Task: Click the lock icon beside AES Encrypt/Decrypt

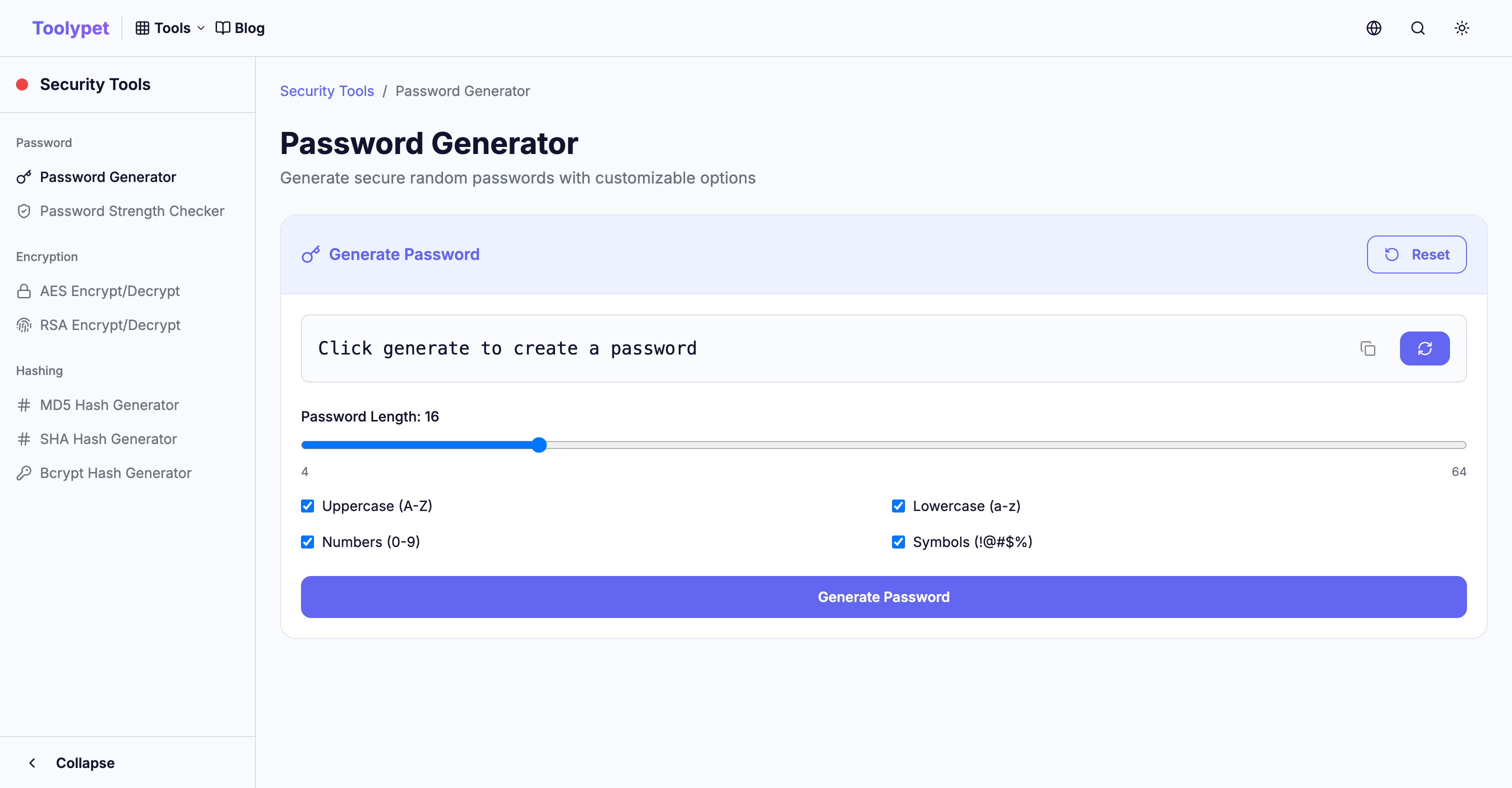Action: pos(24,291)
